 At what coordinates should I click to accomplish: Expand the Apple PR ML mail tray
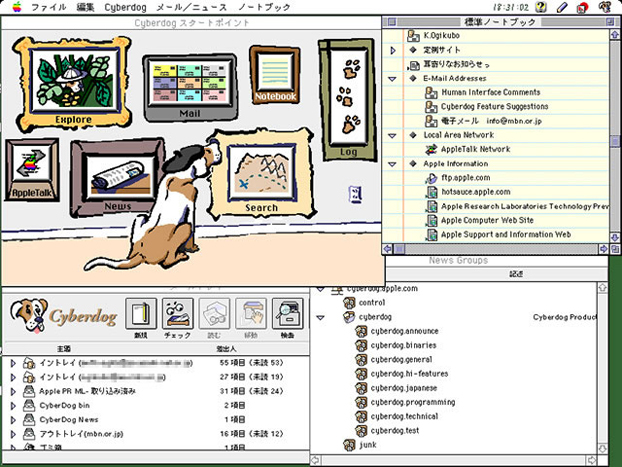(13, 391)
